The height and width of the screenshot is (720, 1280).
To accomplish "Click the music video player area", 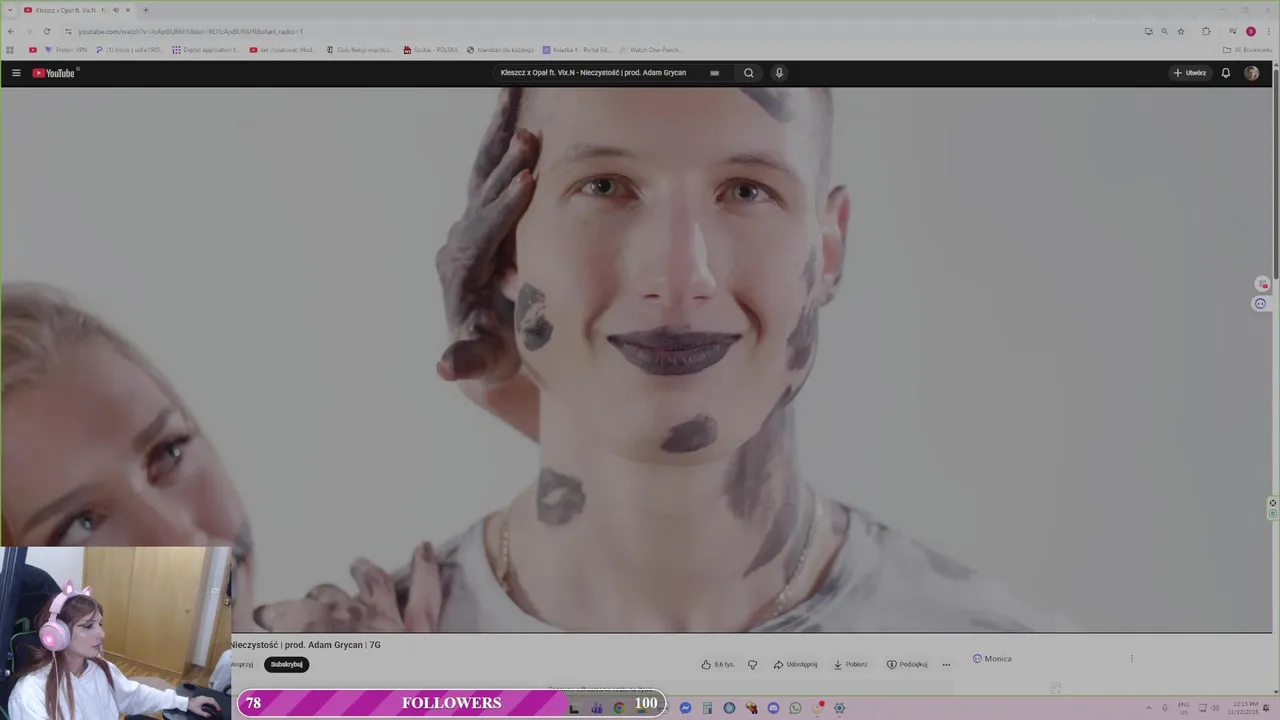I will coord(636,360).
